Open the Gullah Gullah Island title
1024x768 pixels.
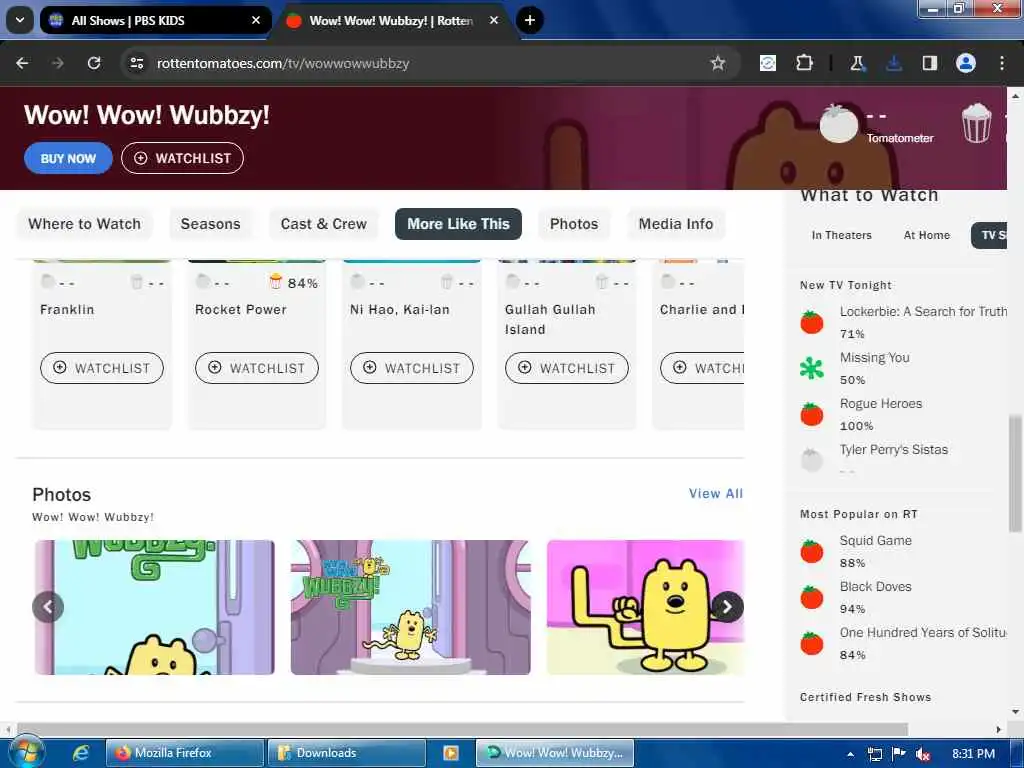tap(550, 319)
